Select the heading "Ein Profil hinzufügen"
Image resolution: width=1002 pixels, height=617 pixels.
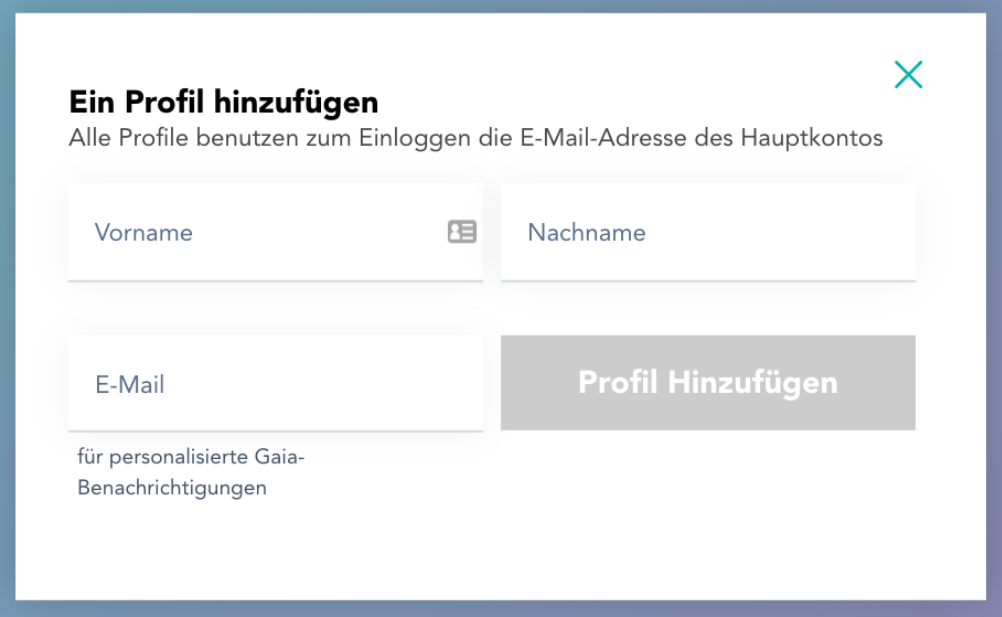tap(224, 102)
